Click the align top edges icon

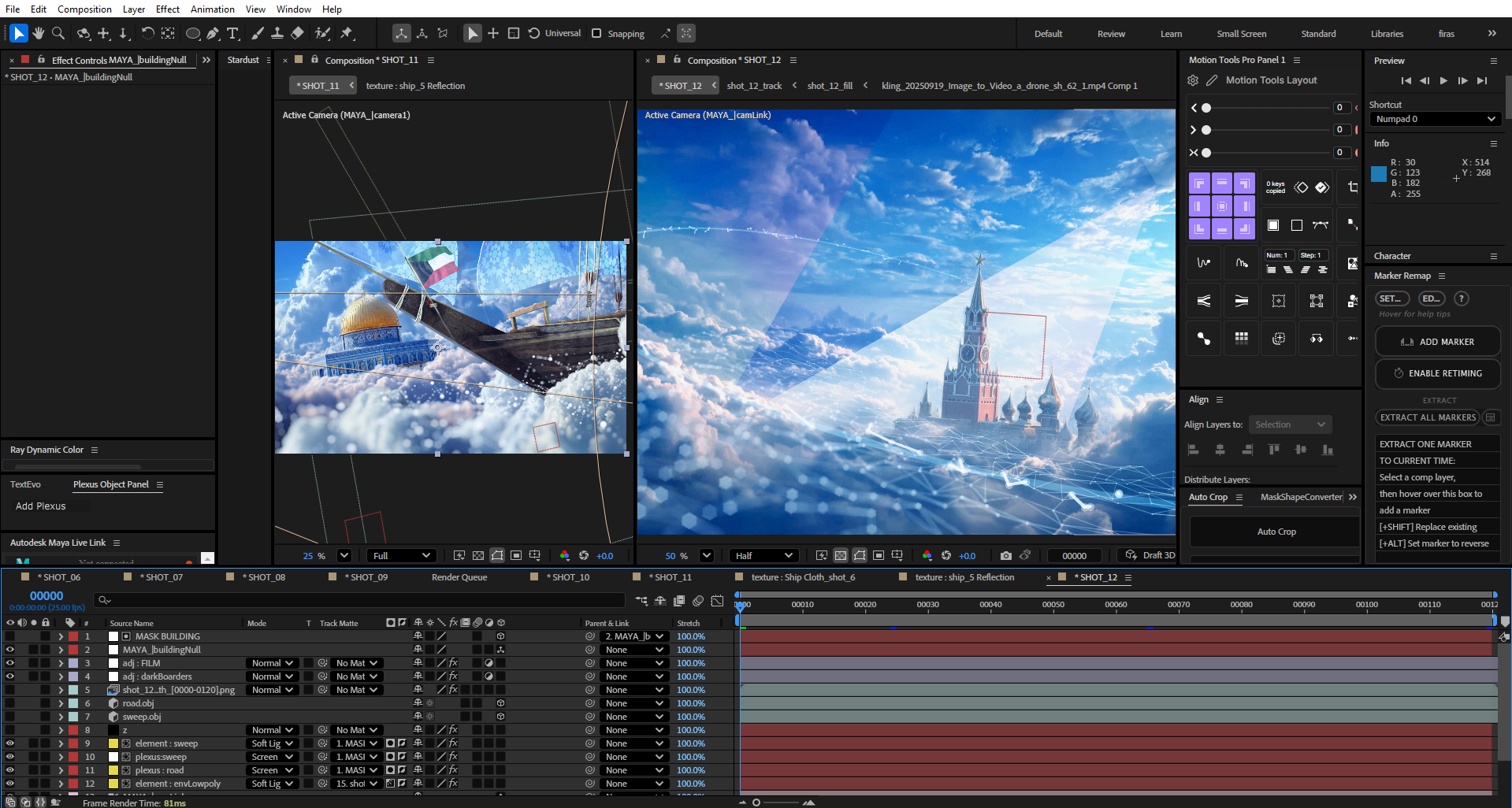point(1274,450)
